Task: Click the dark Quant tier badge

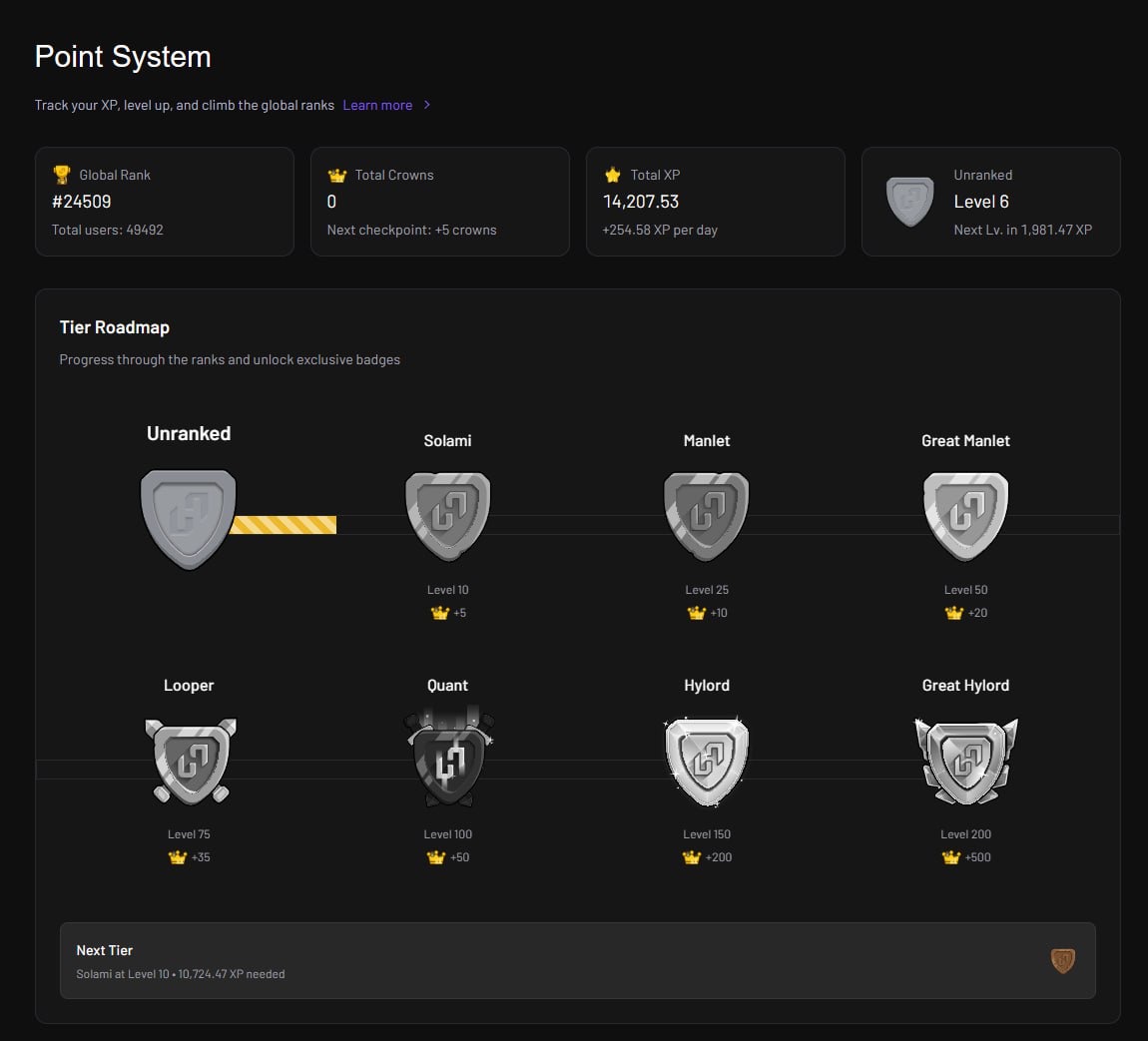Action: pyautogui.click(x=447, y=759)
